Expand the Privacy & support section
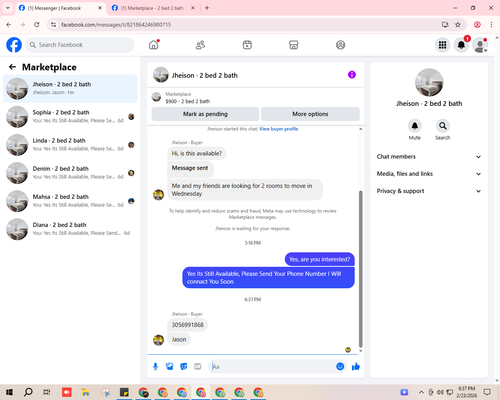Image resolution: width=500 pixels, height=400 pixels. coord(429,191)
